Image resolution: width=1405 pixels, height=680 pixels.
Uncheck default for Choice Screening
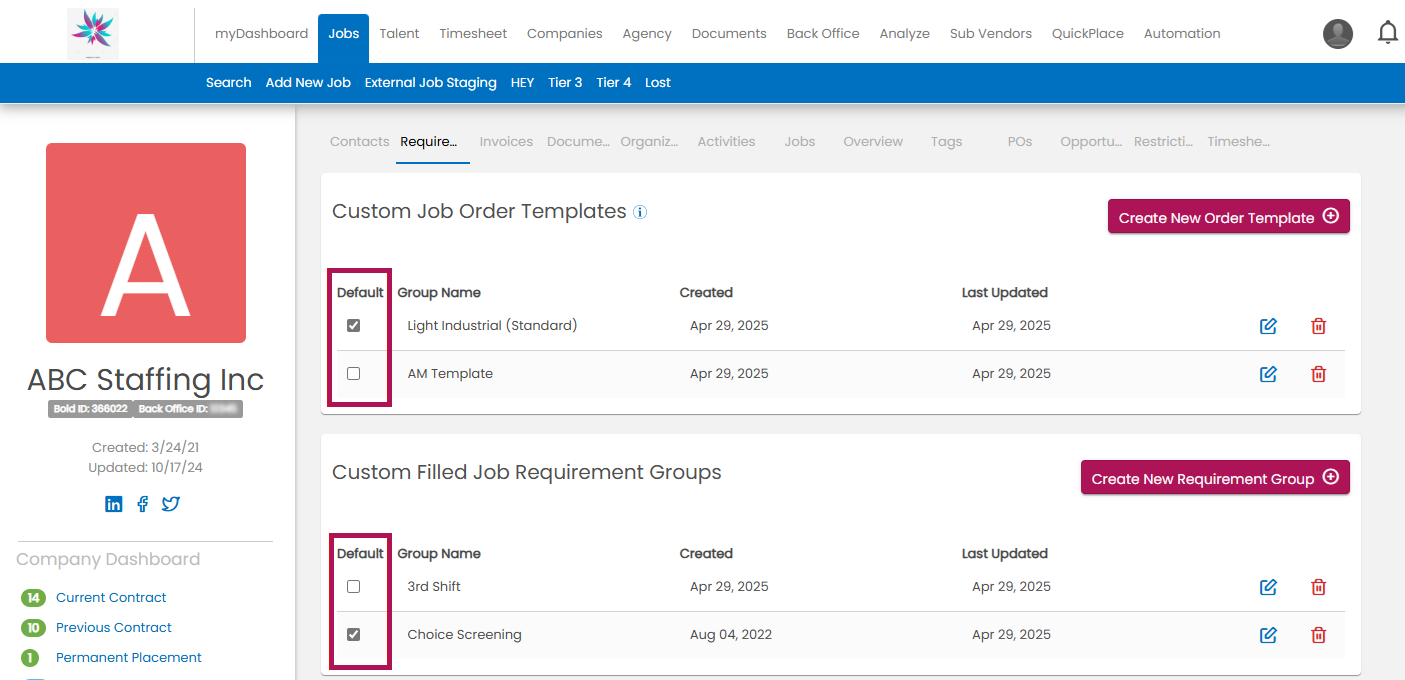353,635
